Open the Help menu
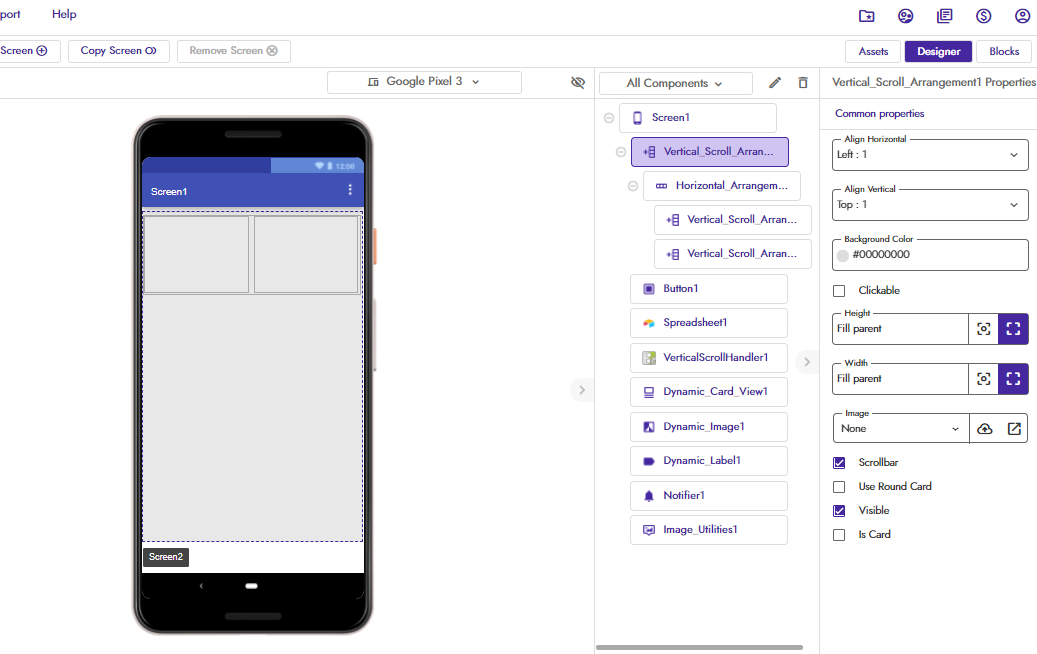1037x654 pixels. 64,15
